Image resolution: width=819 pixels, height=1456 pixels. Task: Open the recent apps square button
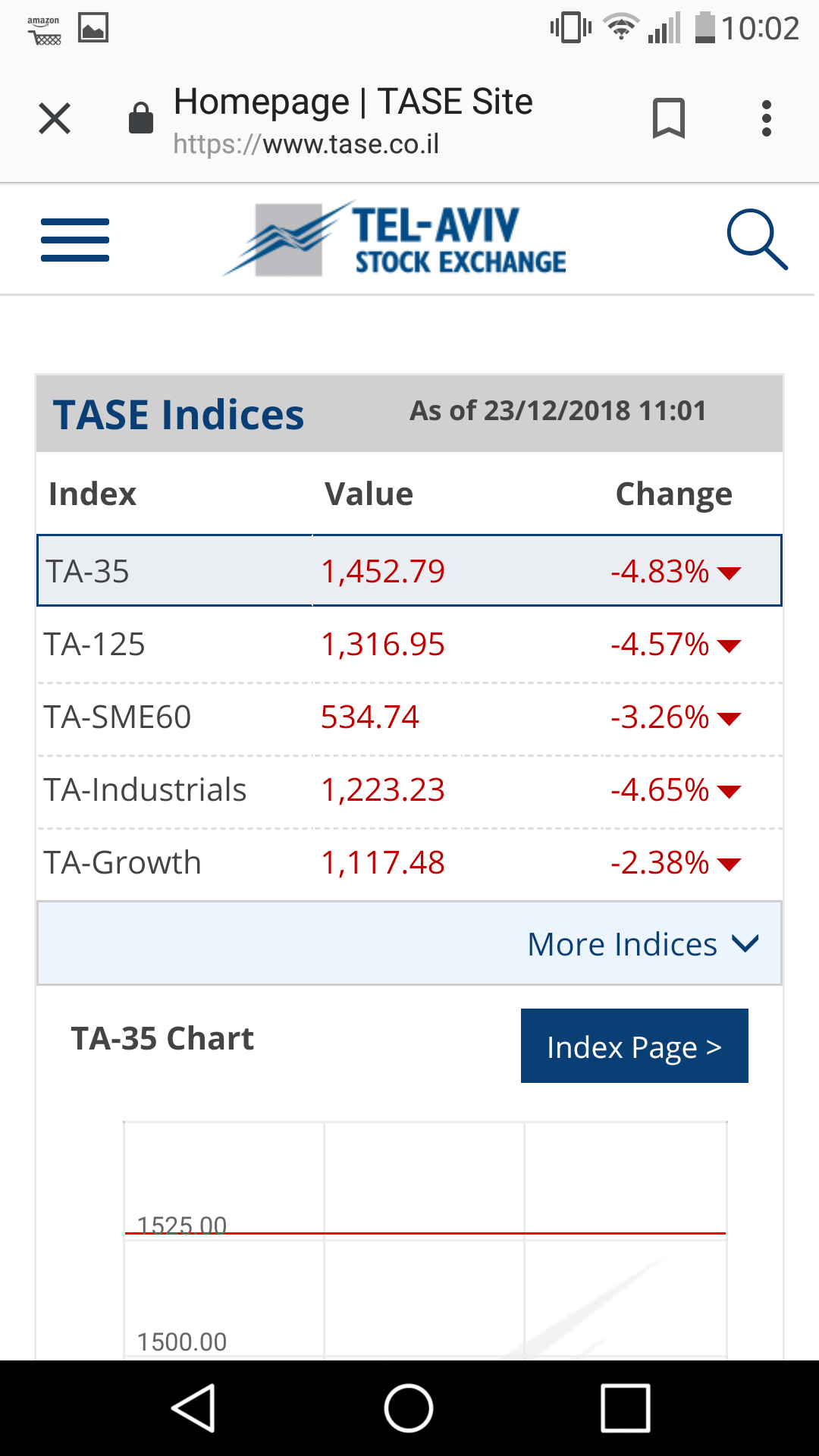click(x=625, y=1408)
